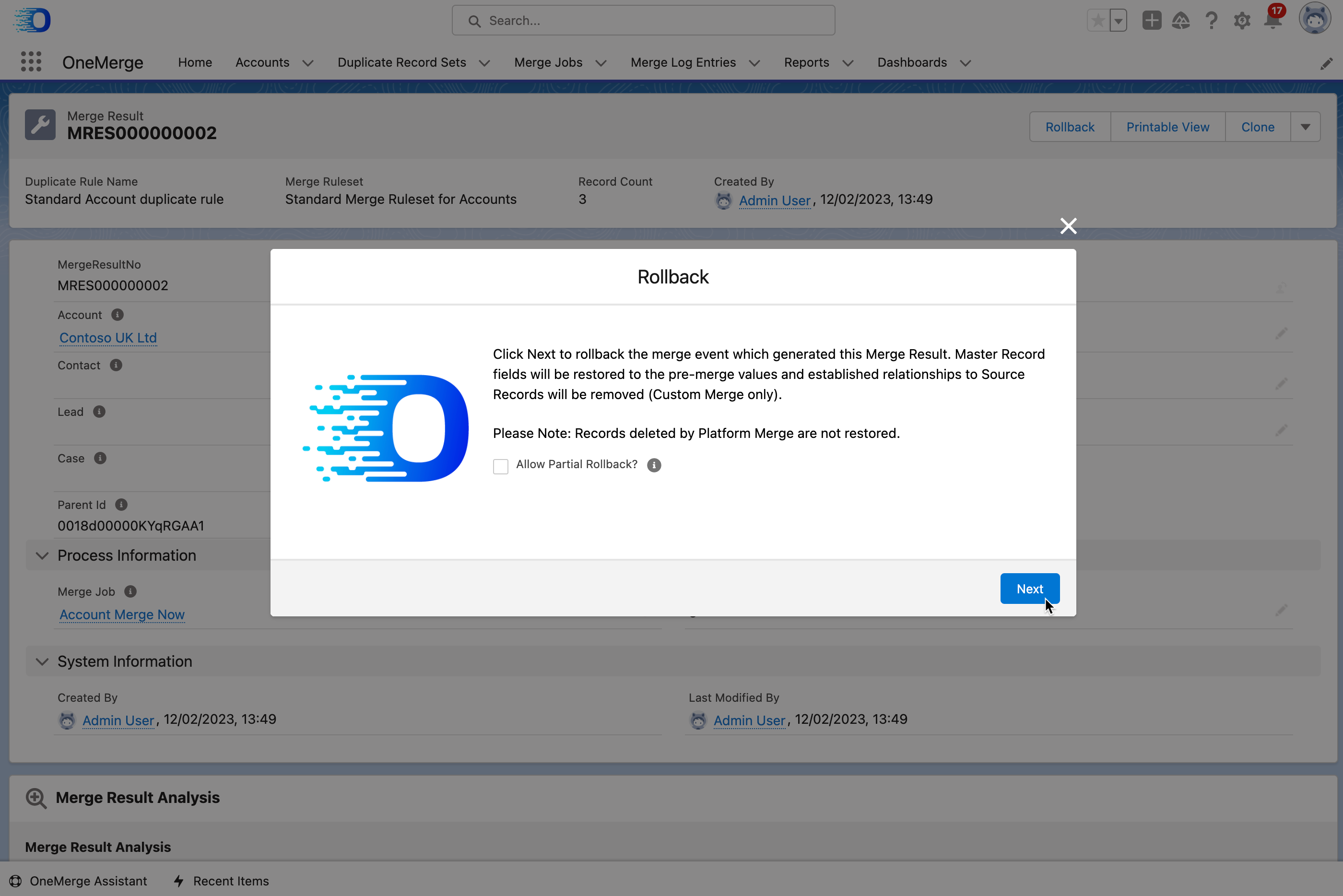Click the Setup gear icon
This screenshot has width=1343, height=896.
(1242, 21)
